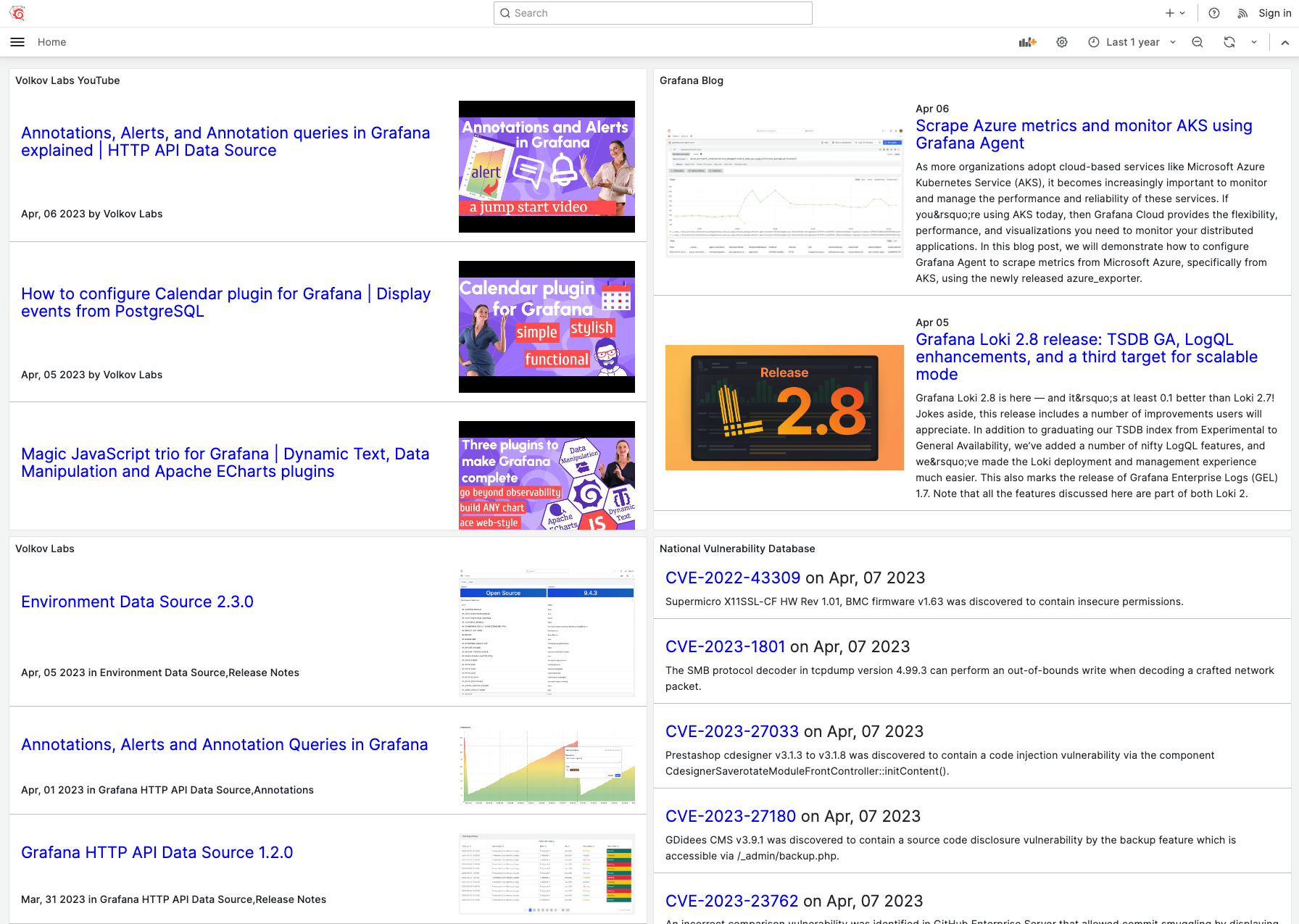Viewport: 1299px width, 924px height.
Task: Click the HTTP API Data Source table thumbnail
Action: [547, 873]
